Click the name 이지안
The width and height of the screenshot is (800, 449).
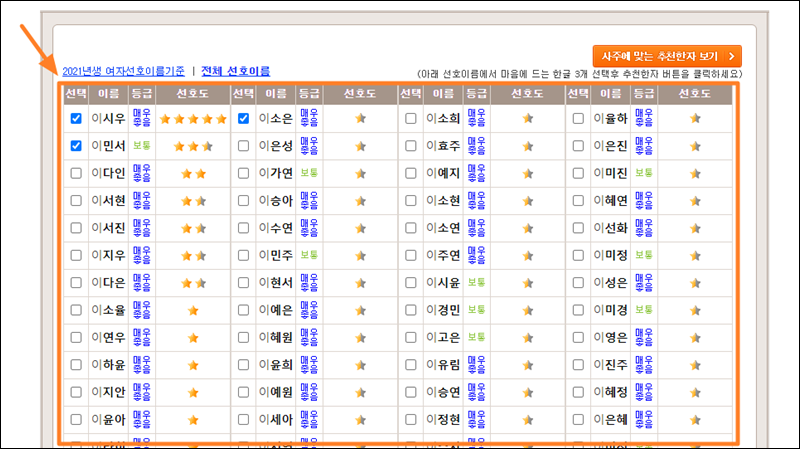tap(108, 392)
